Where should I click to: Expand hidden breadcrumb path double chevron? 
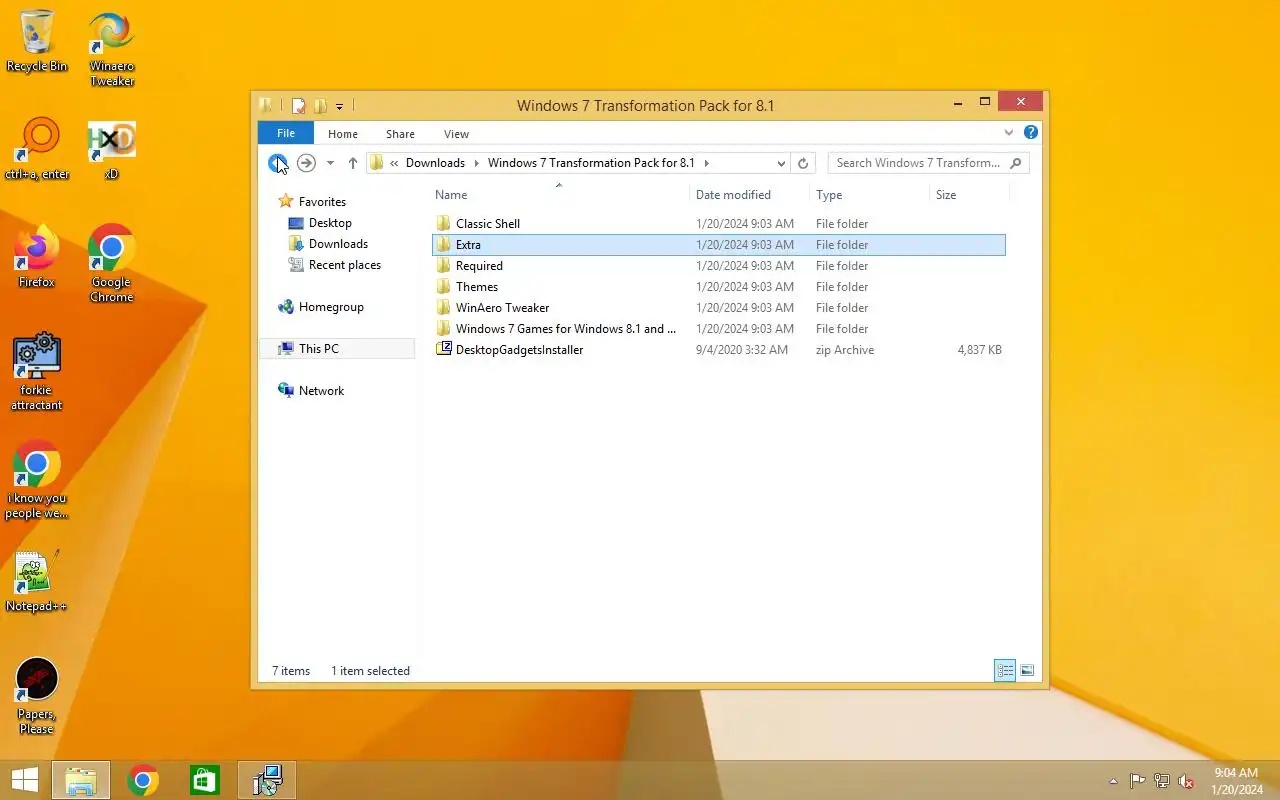pos(395,163)
